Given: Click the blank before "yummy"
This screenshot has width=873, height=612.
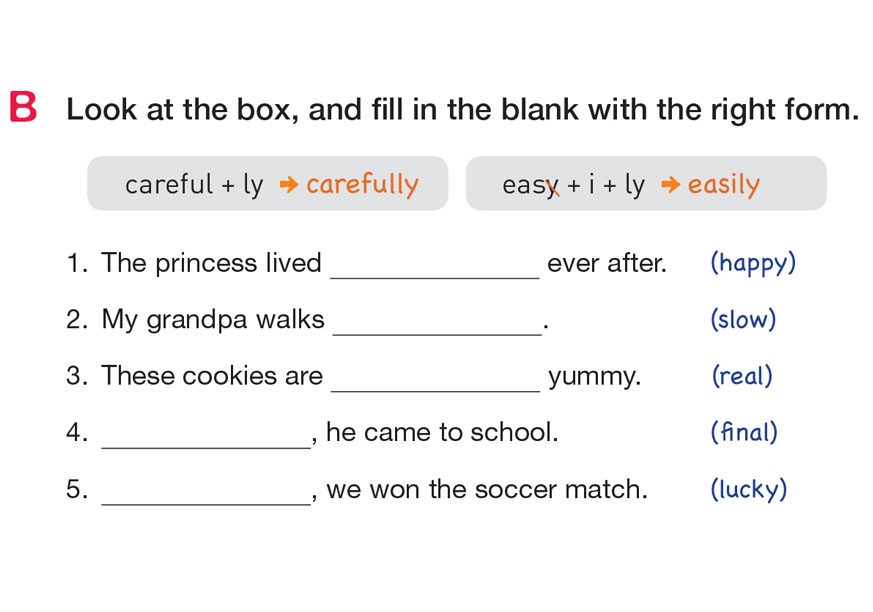Looking at the screenshot, I should click(434, 379).
